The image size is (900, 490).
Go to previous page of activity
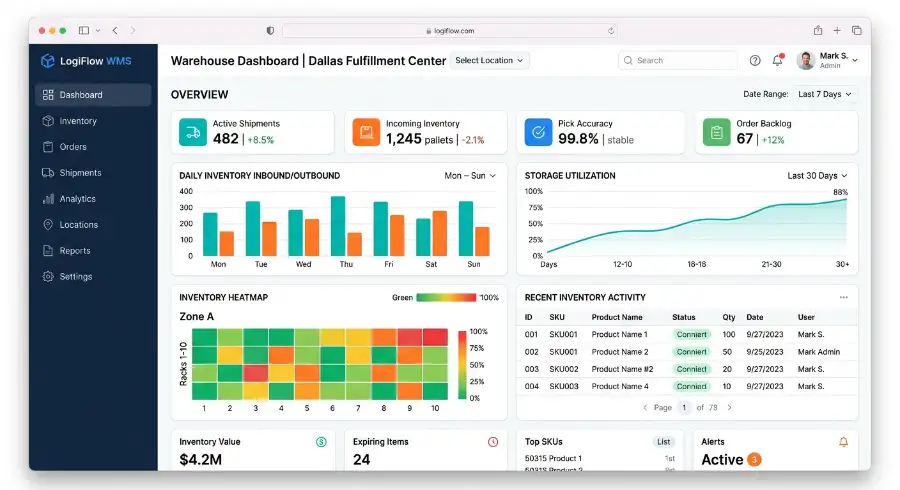tap(645, 407)
